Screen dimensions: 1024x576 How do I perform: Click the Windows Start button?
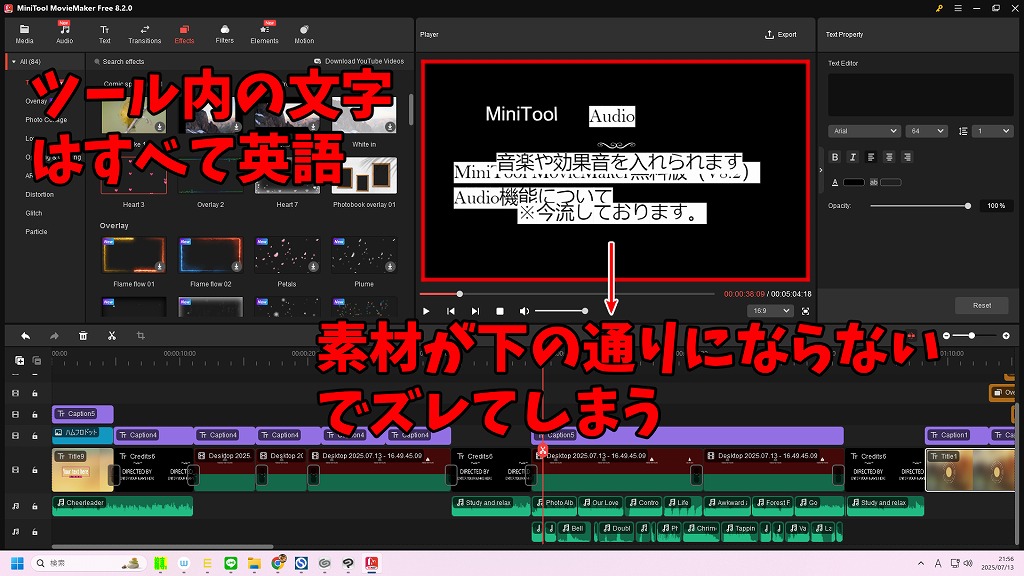pos(18,563)
